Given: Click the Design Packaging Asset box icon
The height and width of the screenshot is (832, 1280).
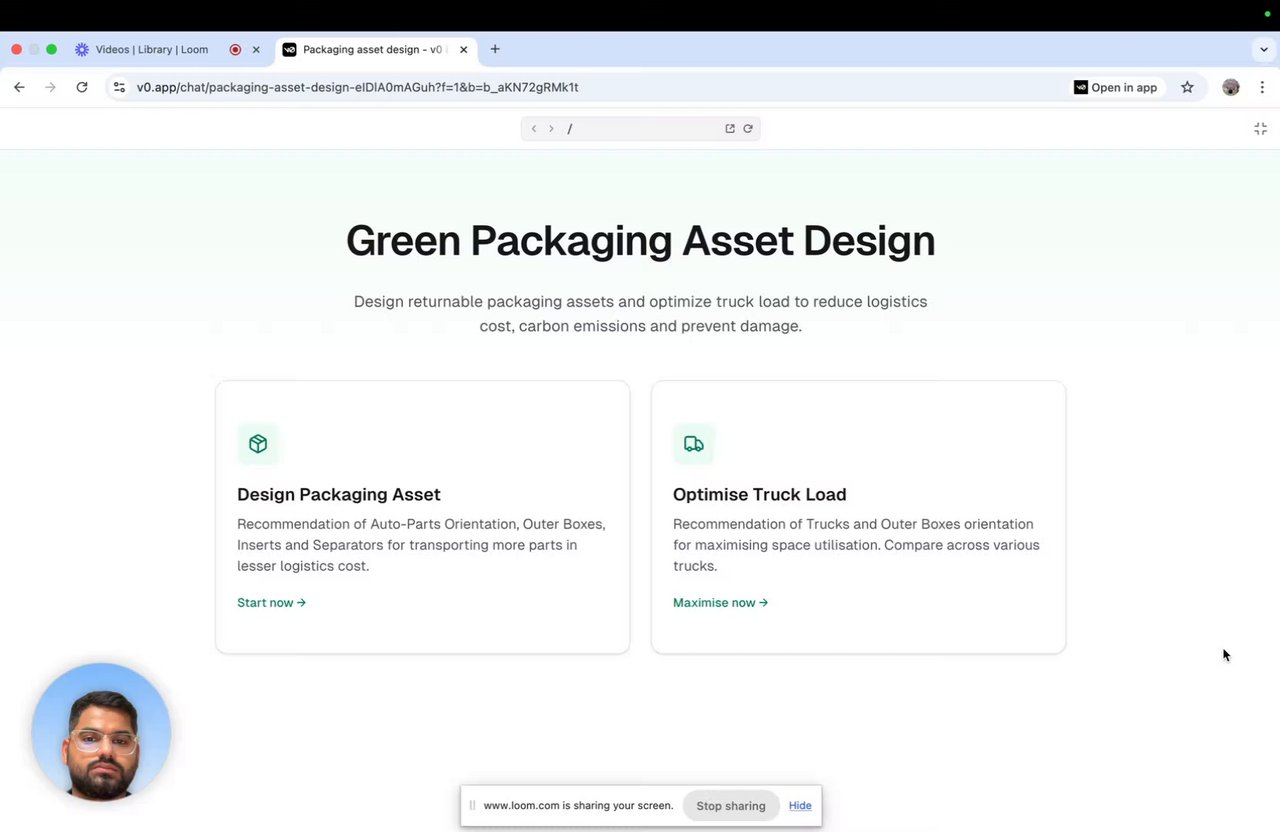Looking at the screenshot, I should (258, 444).
